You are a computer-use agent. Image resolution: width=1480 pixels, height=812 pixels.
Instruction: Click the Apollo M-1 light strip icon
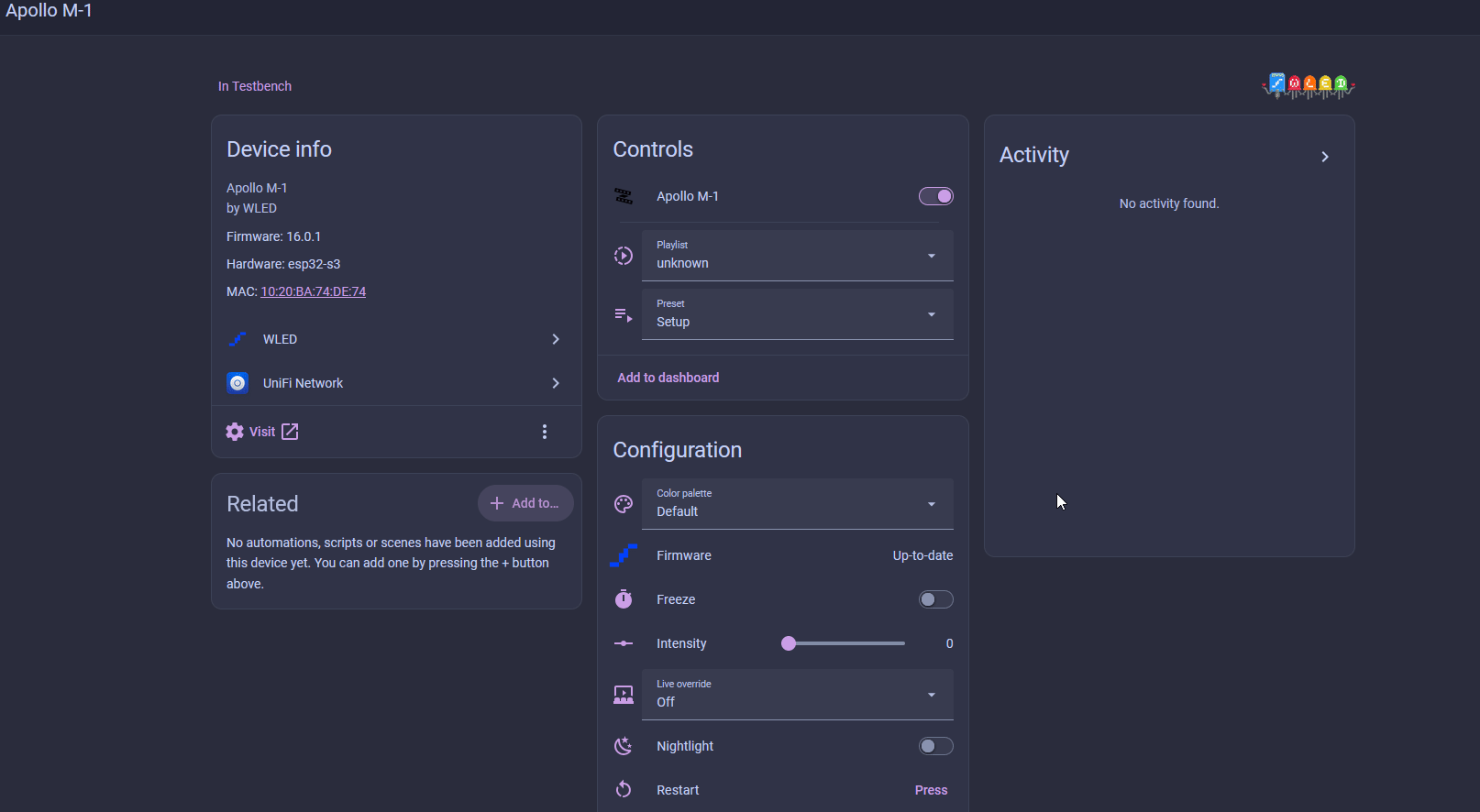624,196
